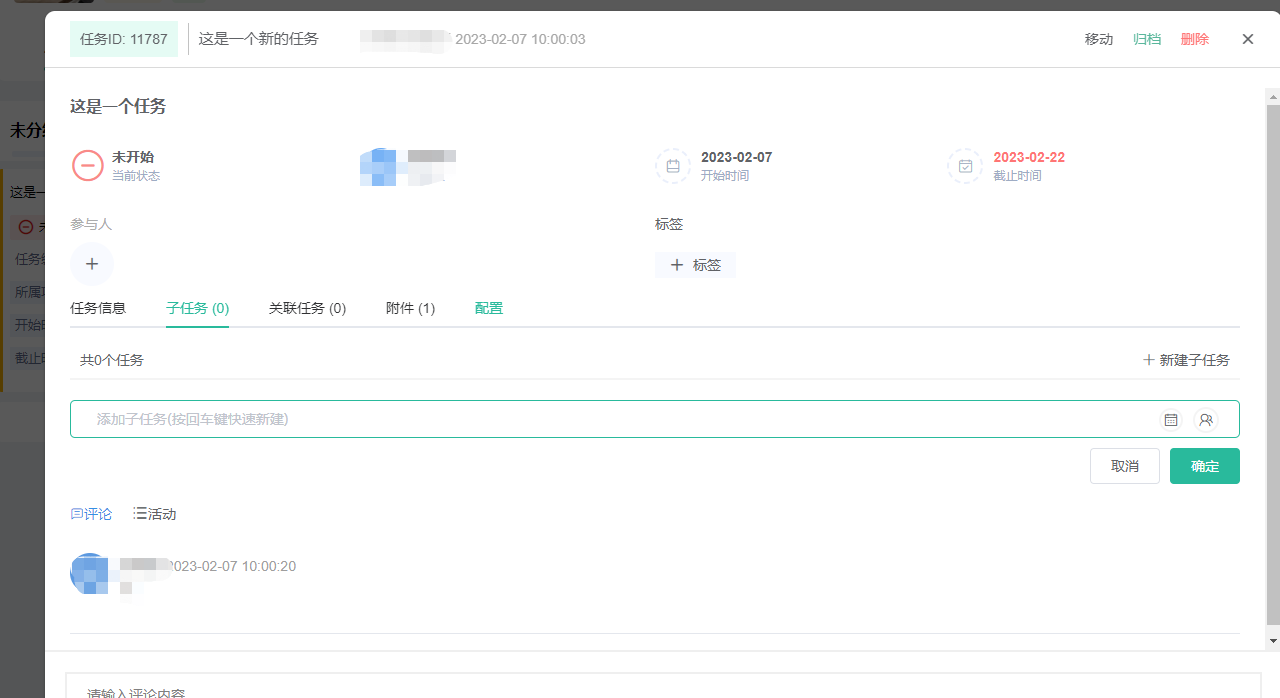The image size is (1280, 698).
Task: Open the 关联任务 (0) tab
Action: coord(307,308)
